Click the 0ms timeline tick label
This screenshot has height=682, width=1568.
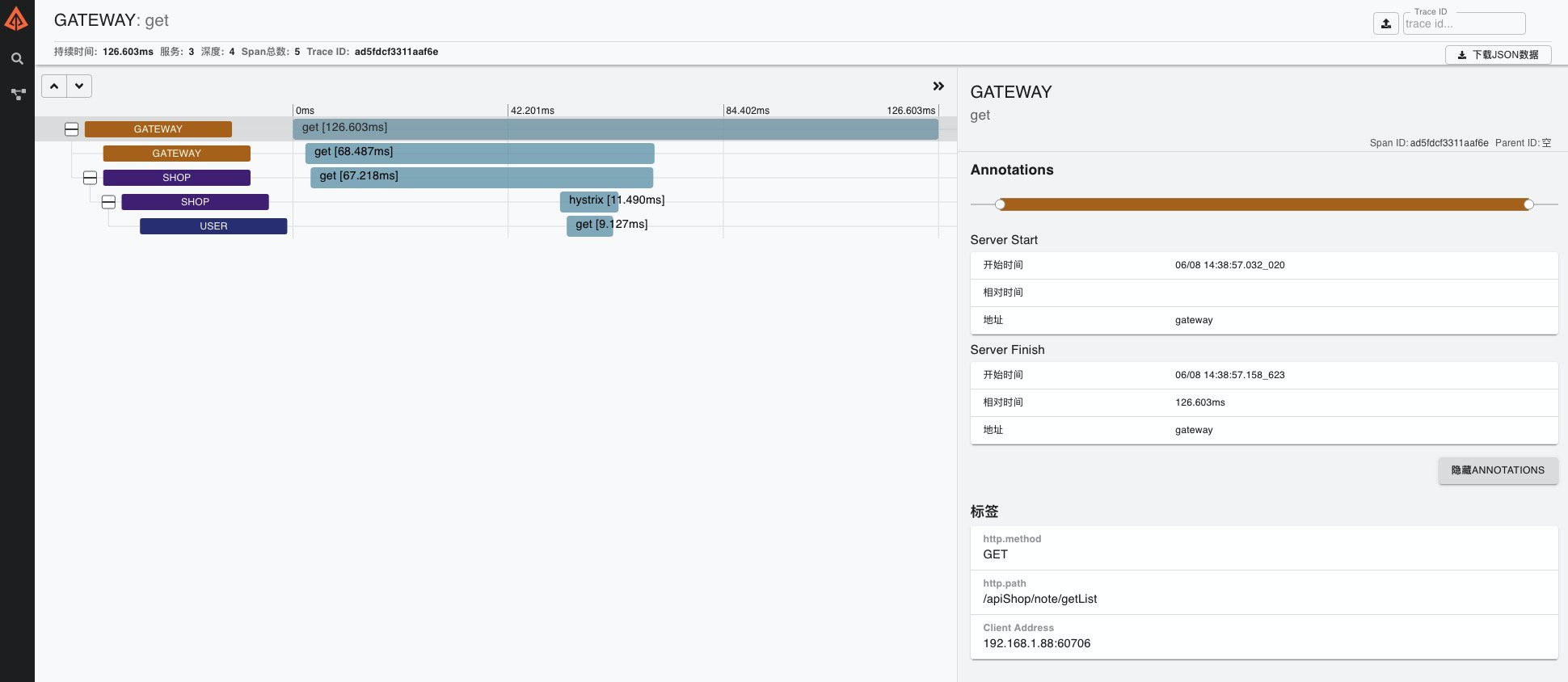(305, 111)
